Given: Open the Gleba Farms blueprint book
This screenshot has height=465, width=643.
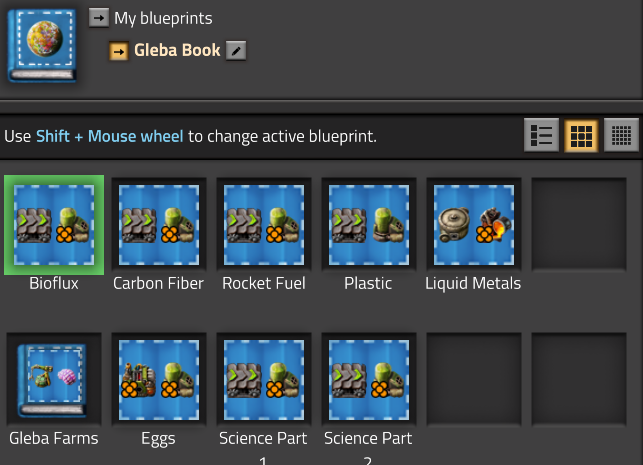Looking at the screenshot, I should pos(54,380).
